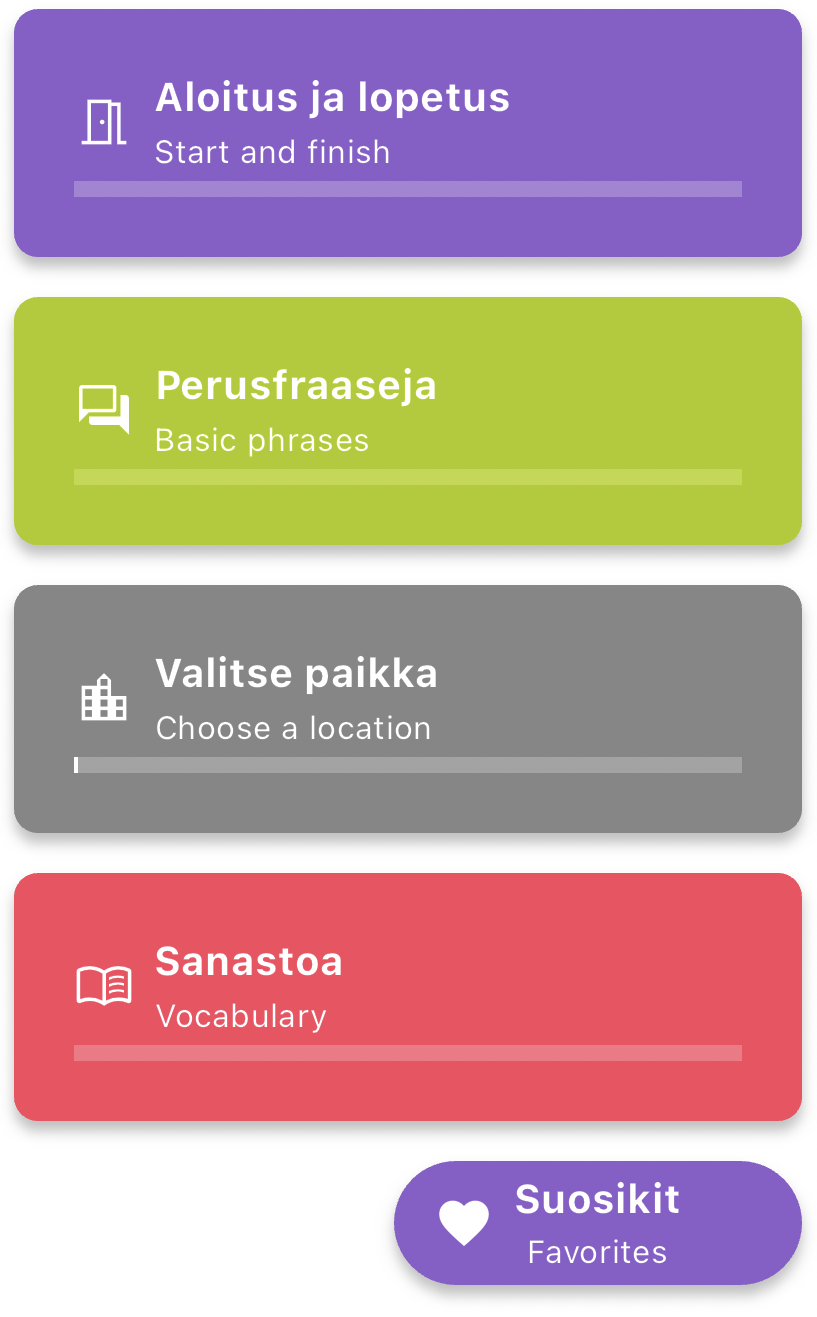Tap the Valitse paikka title
This screenshot has height=1317, width=817.
coord(296,674)
